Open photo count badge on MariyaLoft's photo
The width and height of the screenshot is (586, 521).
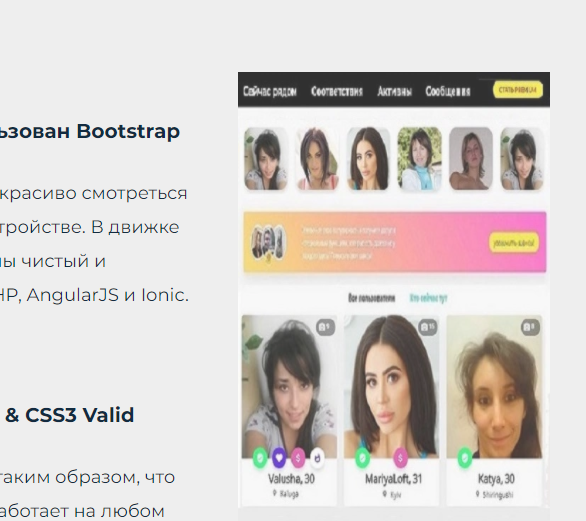pyautogui.click(x=428, y=327)
